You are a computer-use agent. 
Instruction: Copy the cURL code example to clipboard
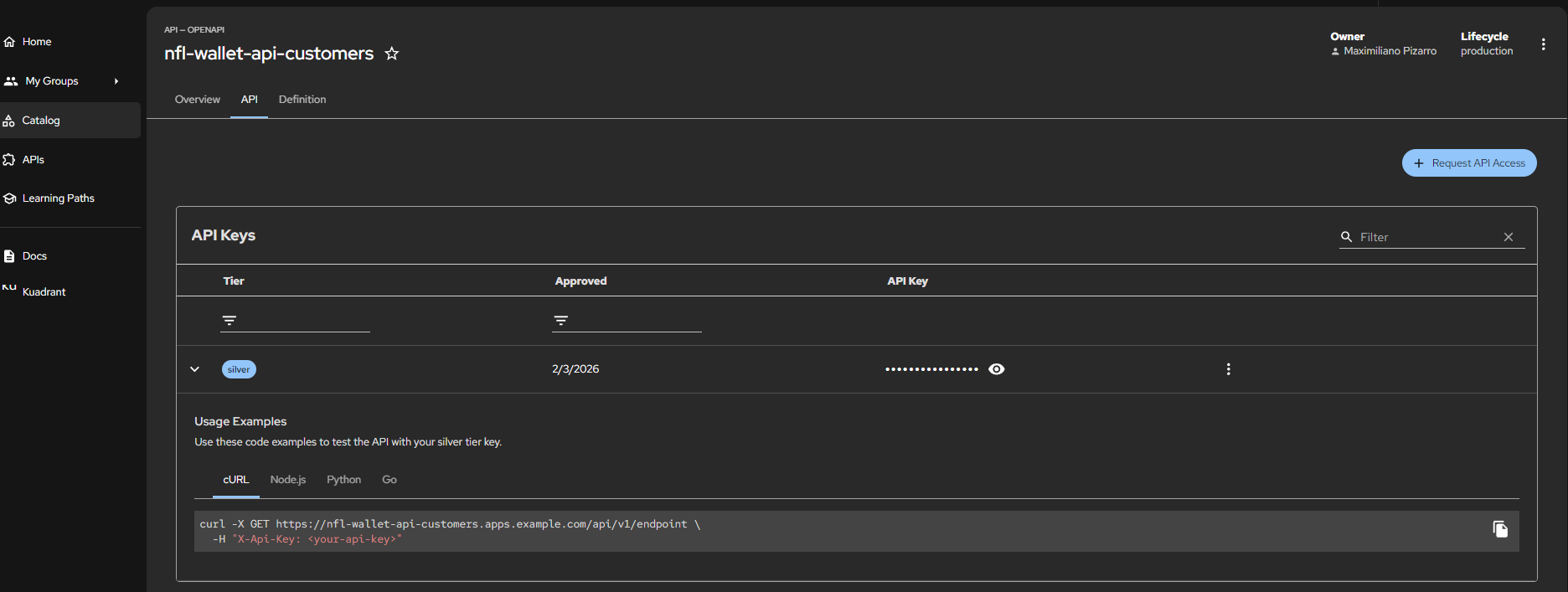point(1499,529)
